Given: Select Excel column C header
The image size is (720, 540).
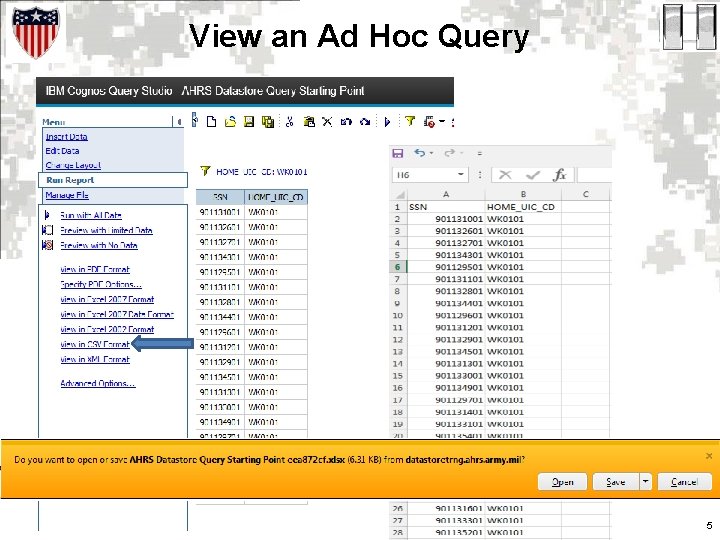Looking at the screenshot, I should click(x=585, y=194).
